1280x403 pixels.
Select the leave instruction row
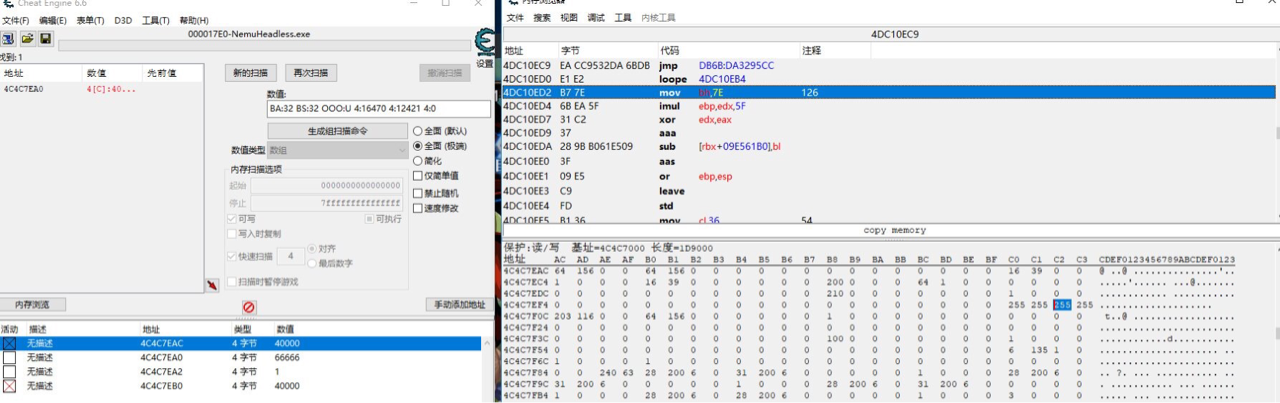pyautogui.click(x=889, y=191)
